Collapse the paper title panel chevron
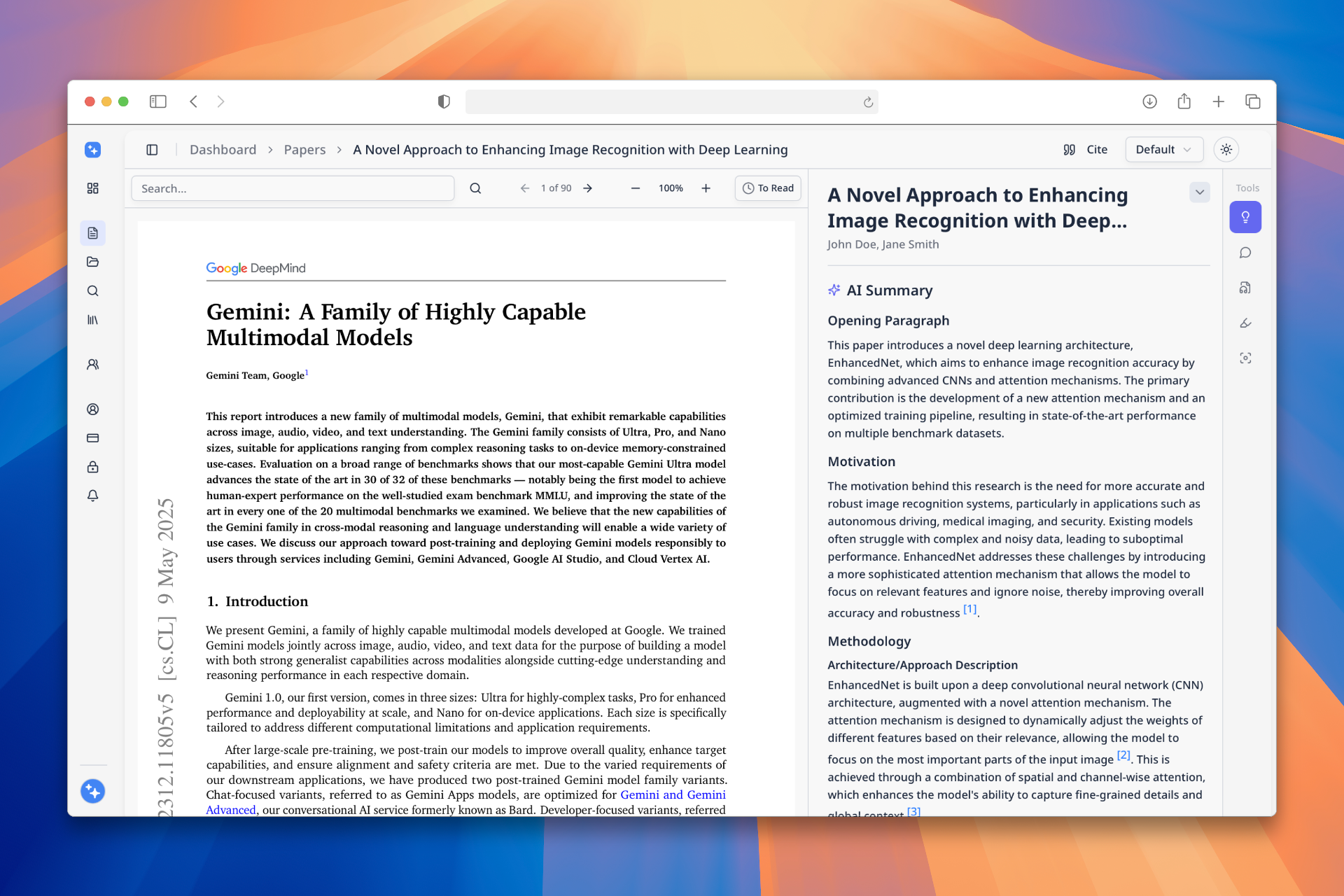This screenshot has height=896, width=1344. coord(1199,192)
